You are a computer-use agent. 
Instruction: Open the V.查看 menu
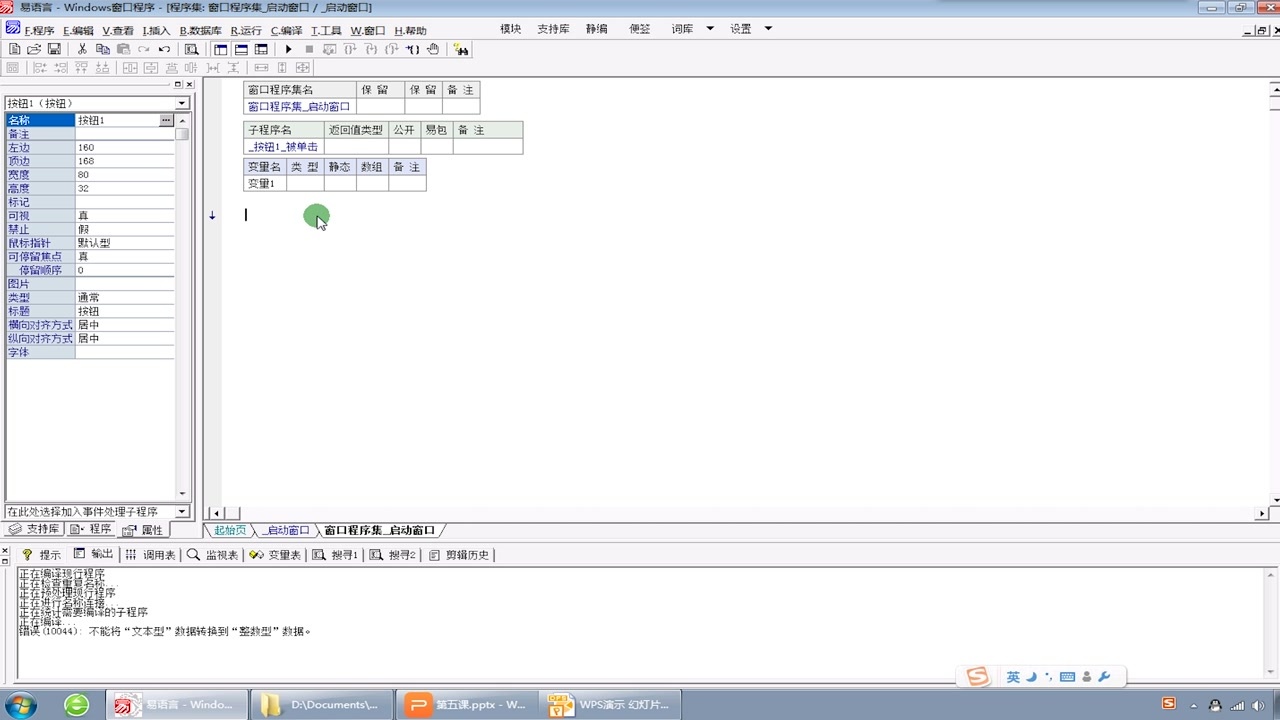click(x=118, y=31)
